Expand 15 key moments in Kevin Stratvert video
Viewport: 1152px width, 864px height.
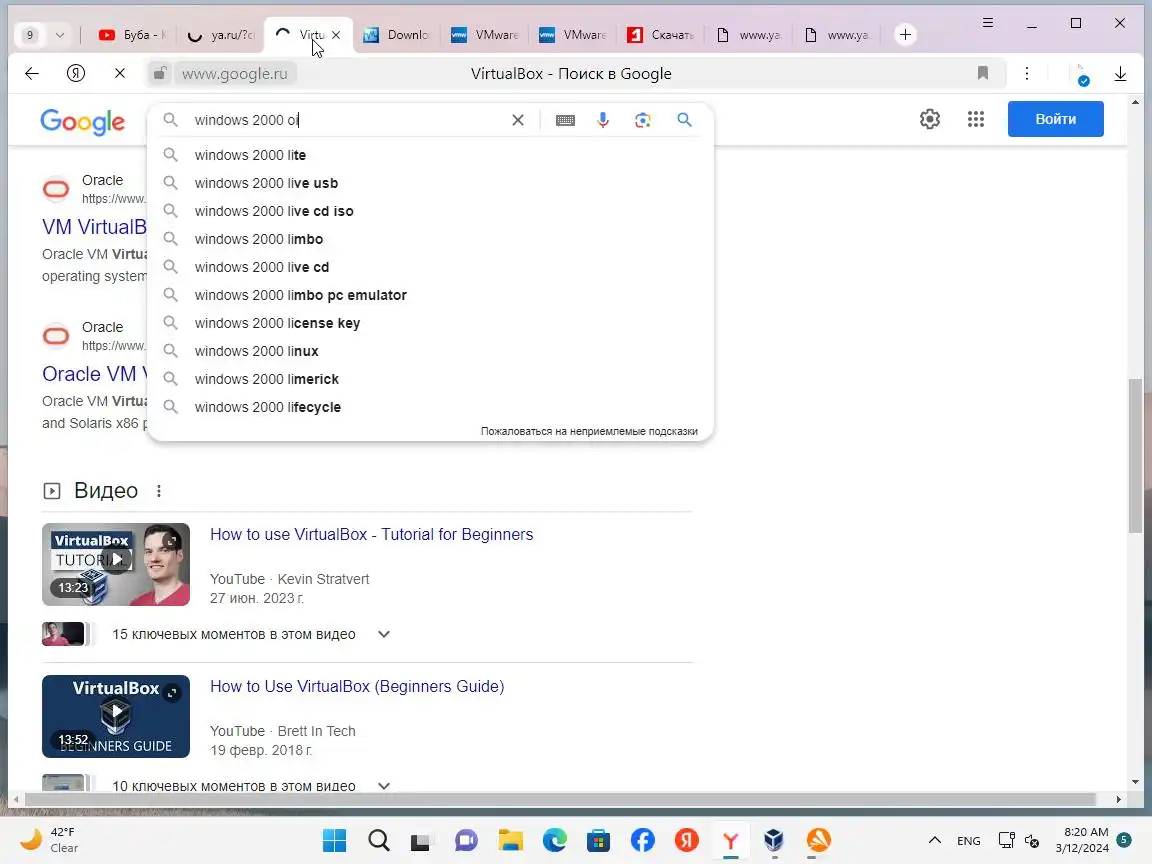(x=384, y=634)
